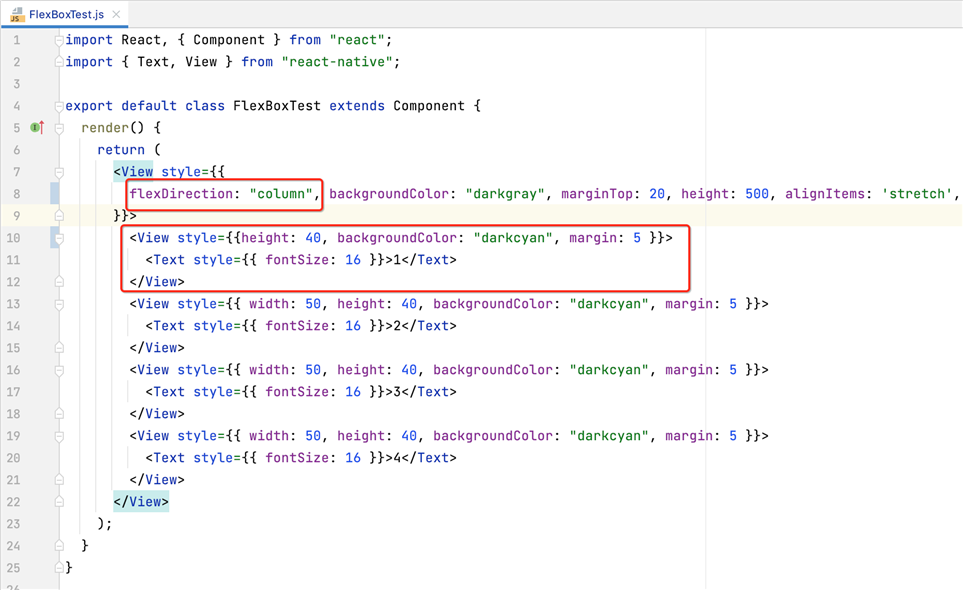Image resolution: width=963 pixels, height=590 pixels.
Task: Click line number 23 in the gutter
Action: click(15, 524)
